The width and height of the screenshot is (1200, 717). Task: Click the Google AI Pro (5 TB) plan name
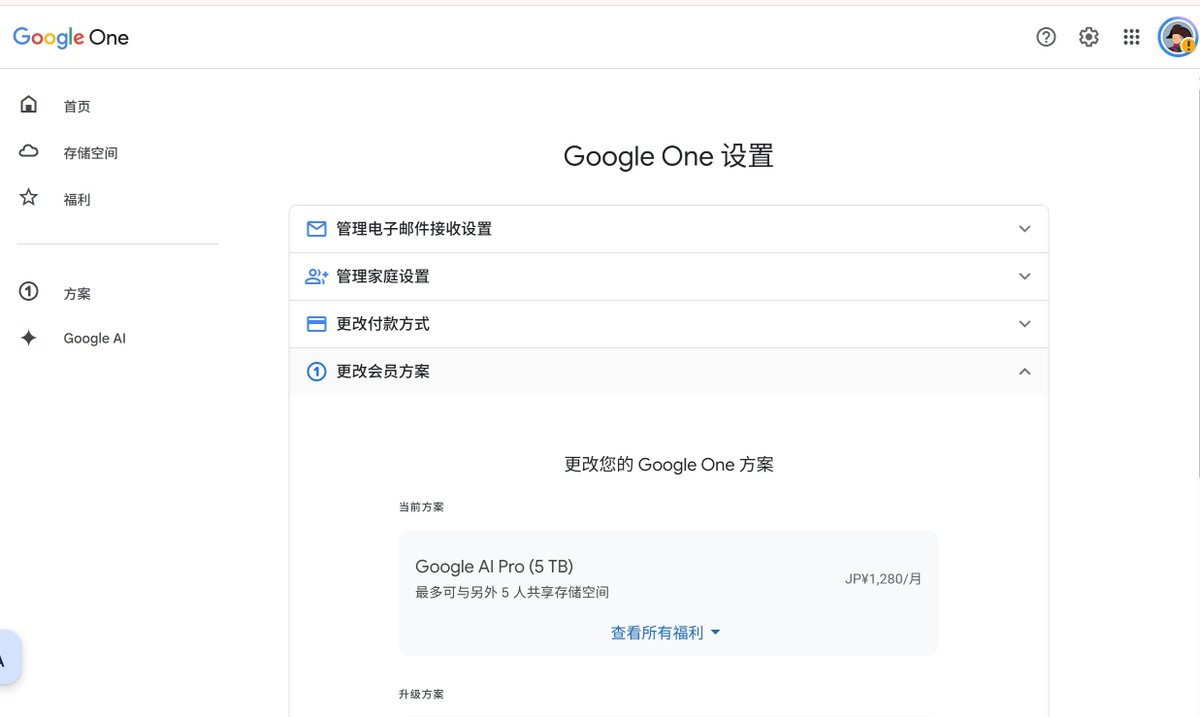point(494,567)
